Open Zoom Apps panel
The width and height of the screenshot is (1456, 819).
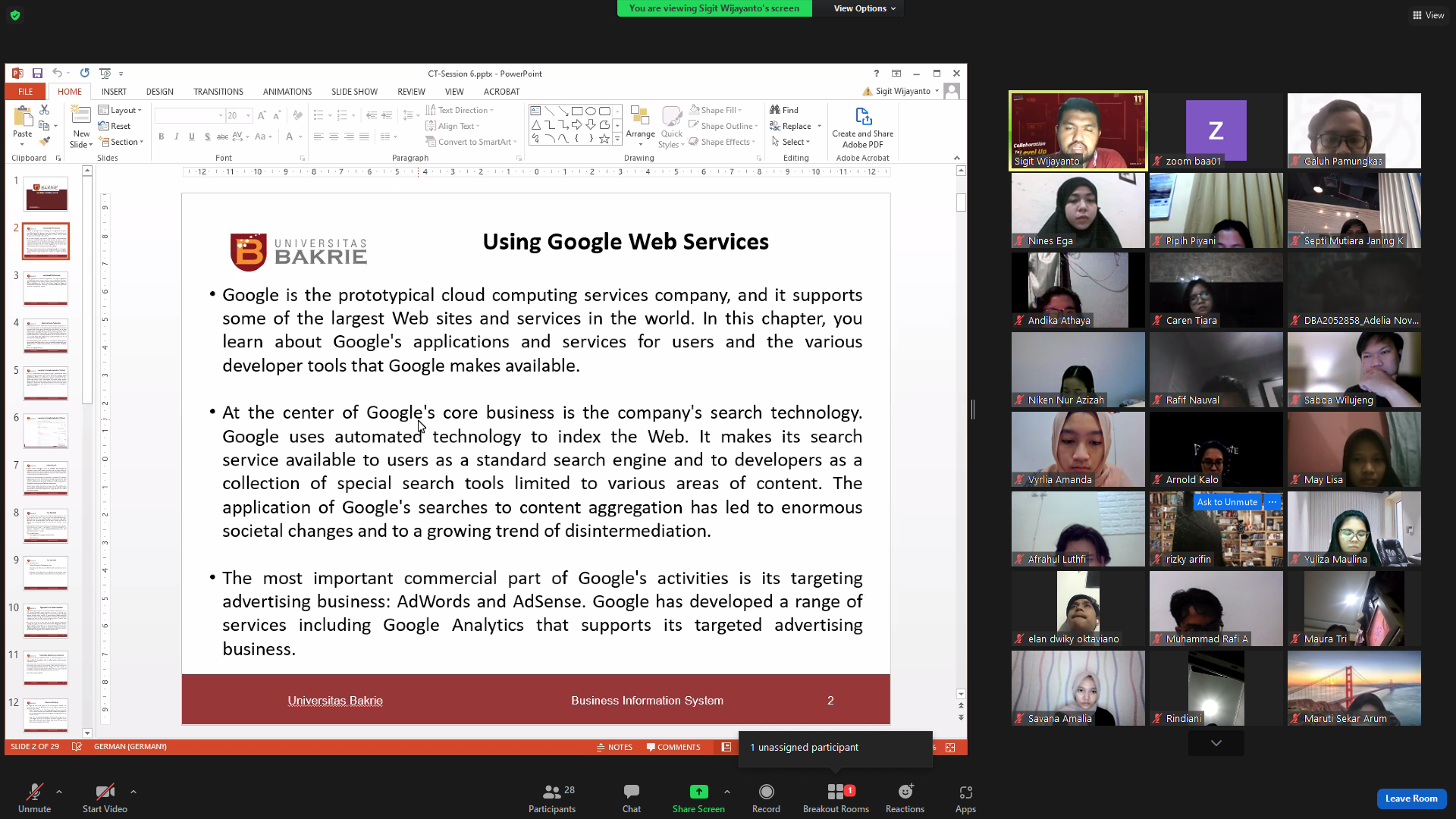pos(965,798)
